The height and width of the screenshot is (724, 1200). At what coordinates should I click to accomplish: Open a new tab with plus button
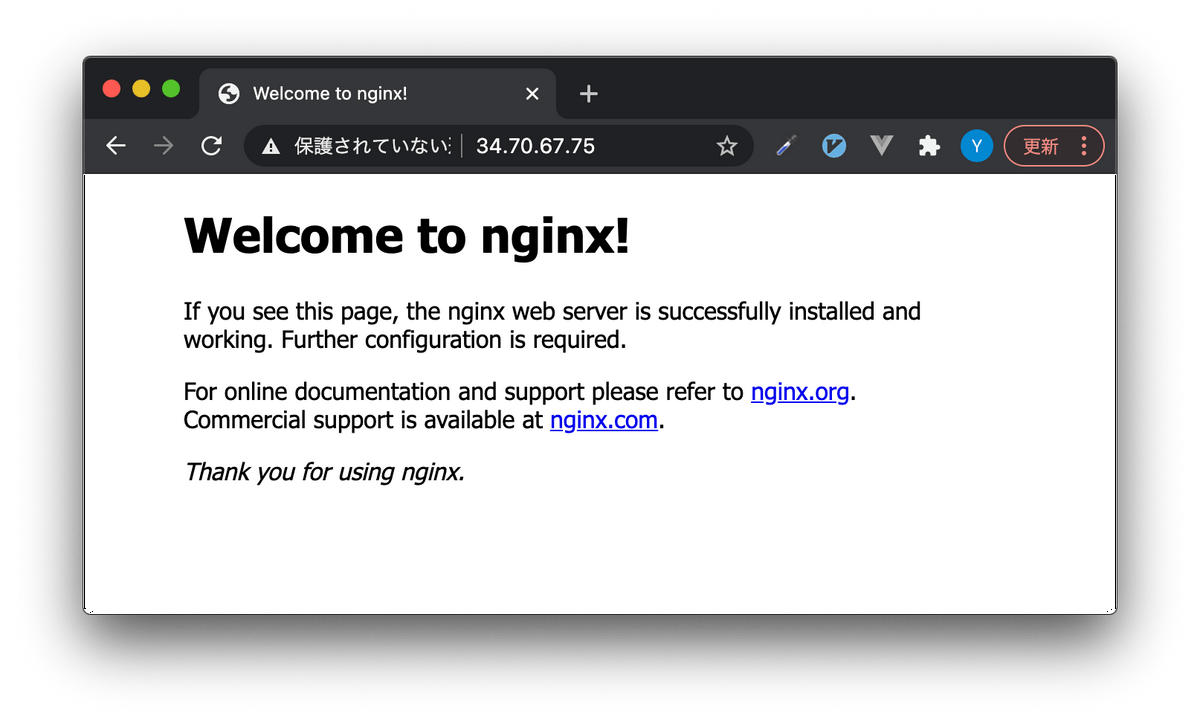[x=589, y=94]
